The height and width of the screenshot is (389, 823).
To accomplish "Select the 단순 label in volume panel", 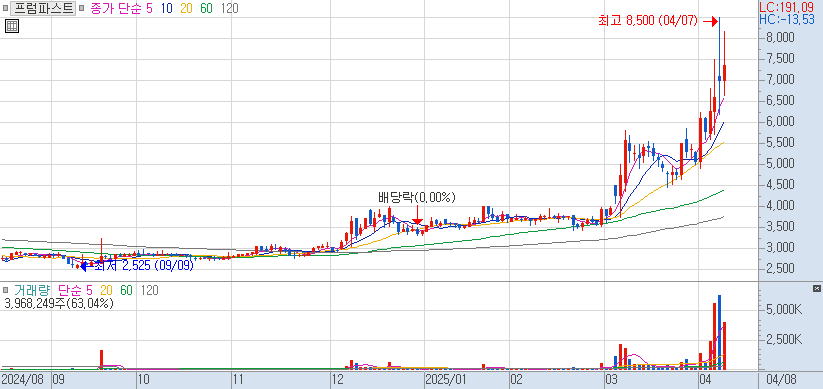I will (x=70, y=290).
